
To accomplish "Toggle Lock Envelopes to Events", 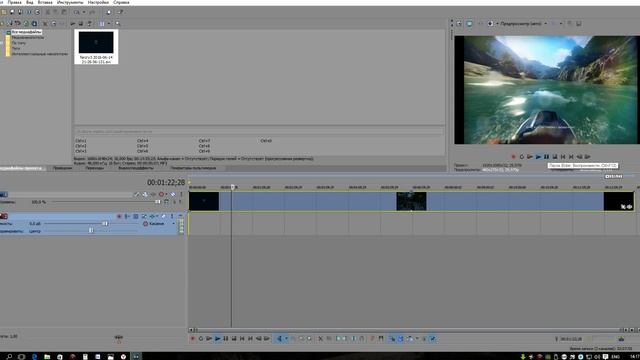I will tap(424, 339).
